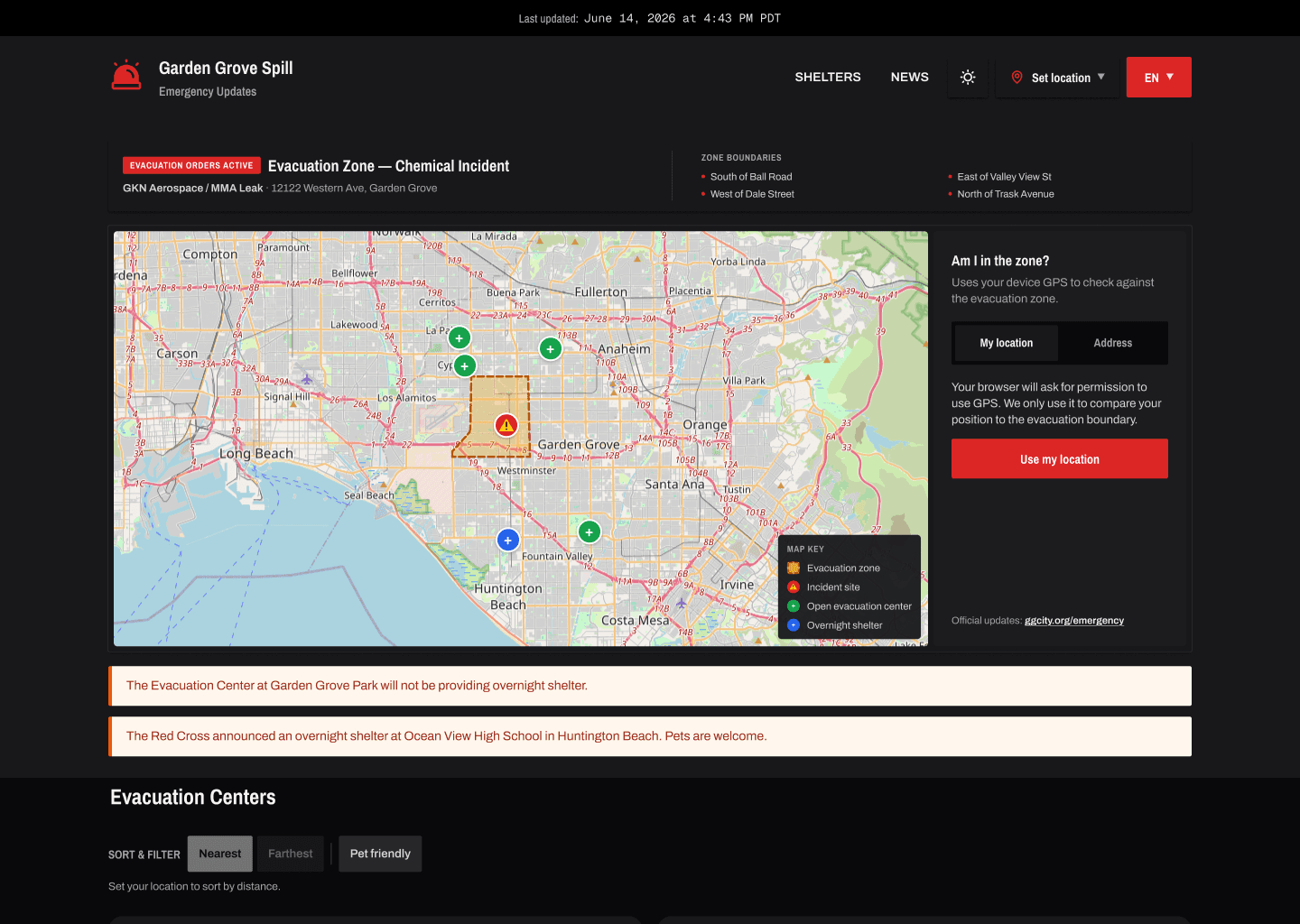Screen dimensions: 1300x924
Task: Select evacuation center marker near Cypress
Action: point(465,366)
